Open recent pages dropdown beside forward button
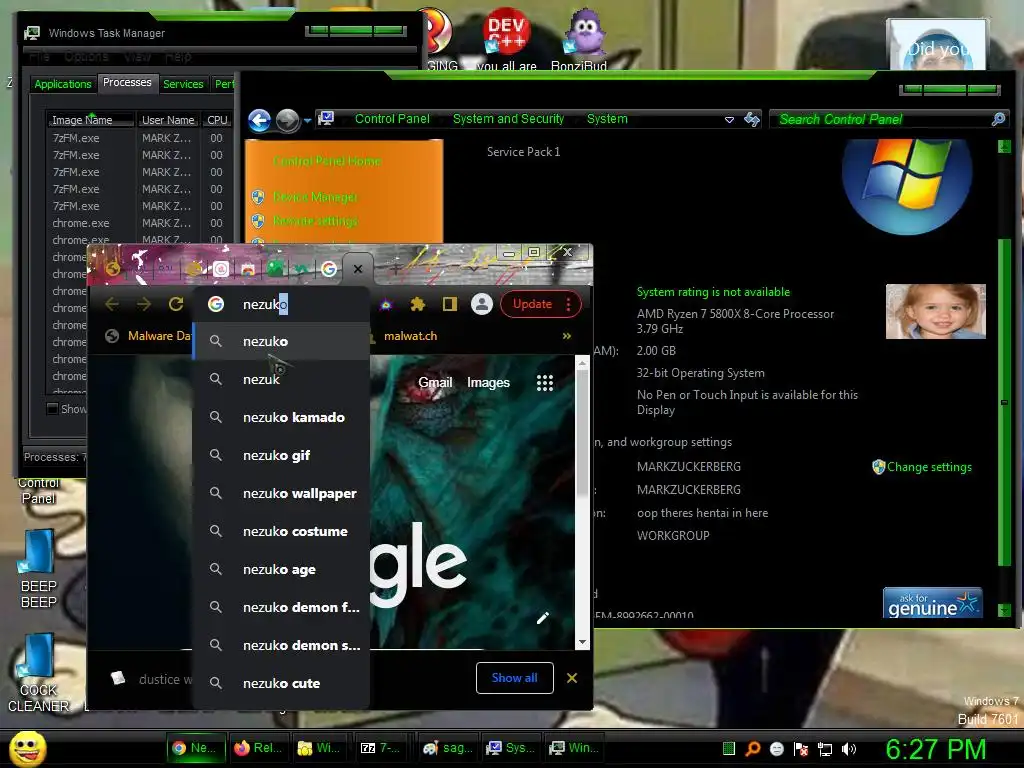This screenshot has height=768, width=1024. click(307, 120)
